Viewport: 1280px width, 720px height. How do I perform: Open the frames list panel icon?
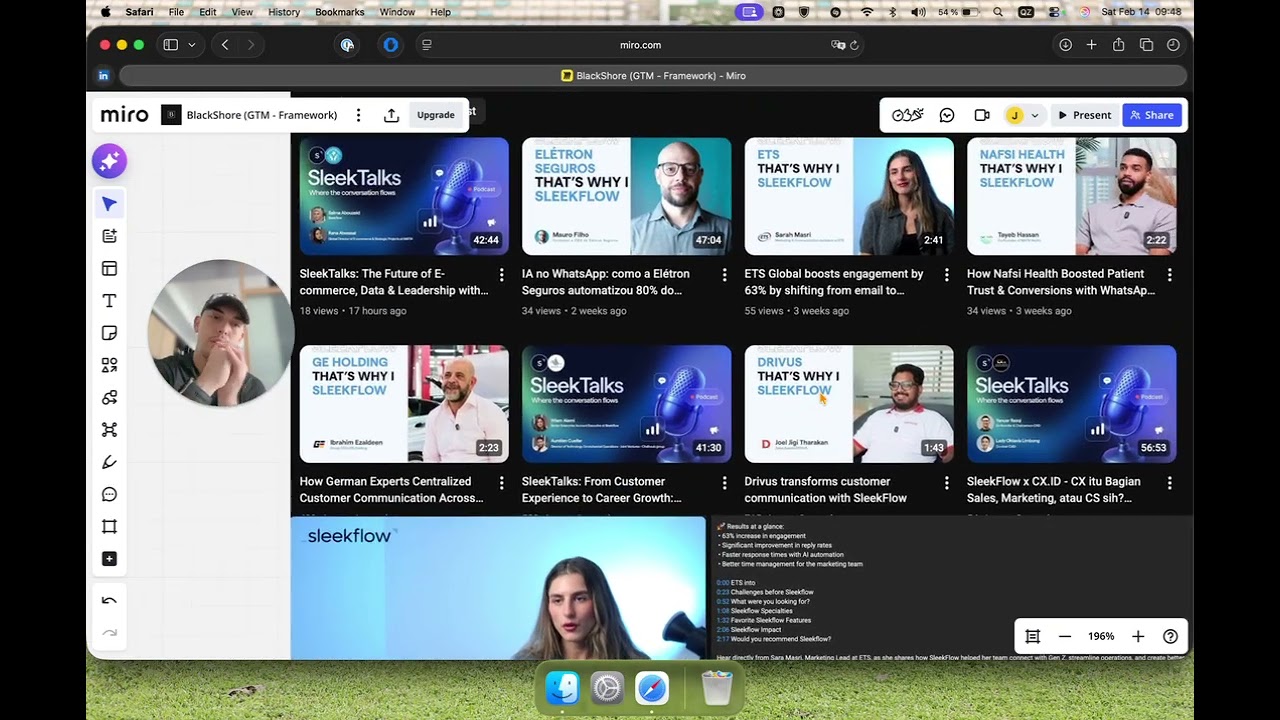[1033, 637]
